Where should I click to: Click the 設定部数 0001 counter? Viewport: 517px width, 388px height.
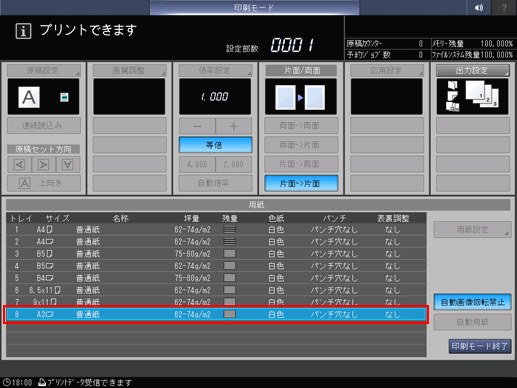(292, 45)
